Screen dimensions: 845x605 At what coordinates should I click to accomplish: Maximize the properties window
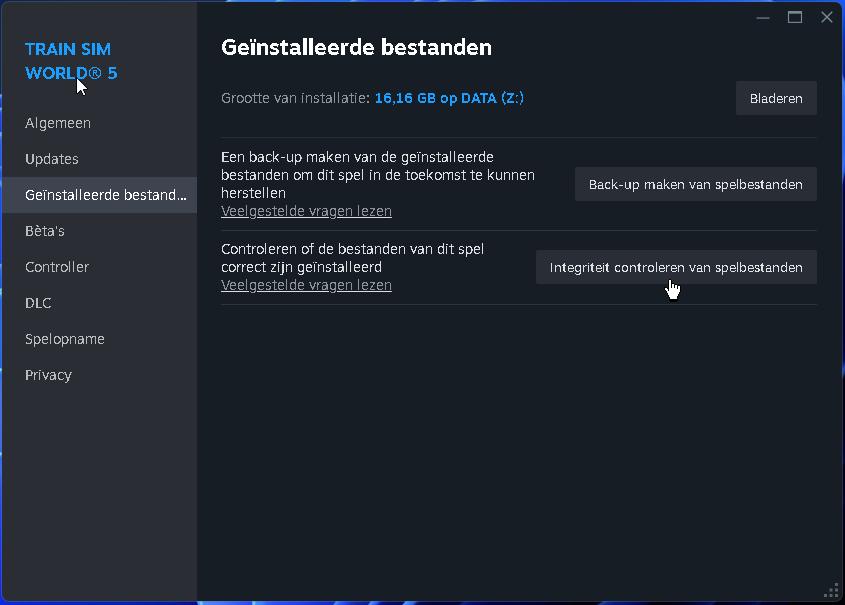795,18
